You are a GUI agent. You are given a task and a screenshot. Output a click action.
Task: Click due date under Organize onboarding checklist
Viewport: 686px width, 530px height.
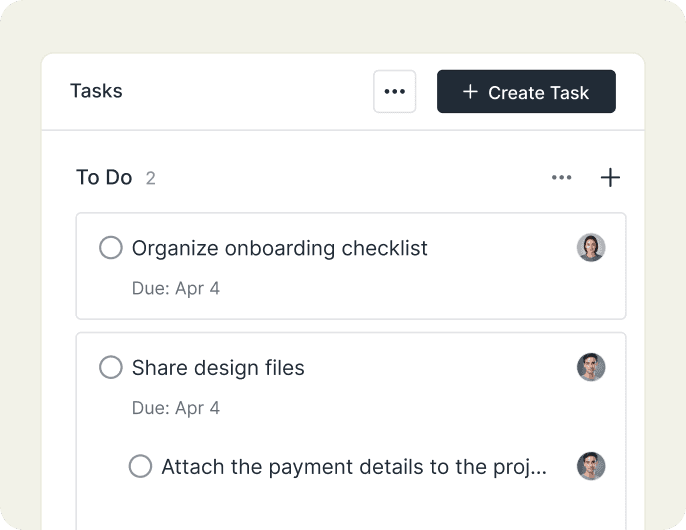click(x=176, y=289)
